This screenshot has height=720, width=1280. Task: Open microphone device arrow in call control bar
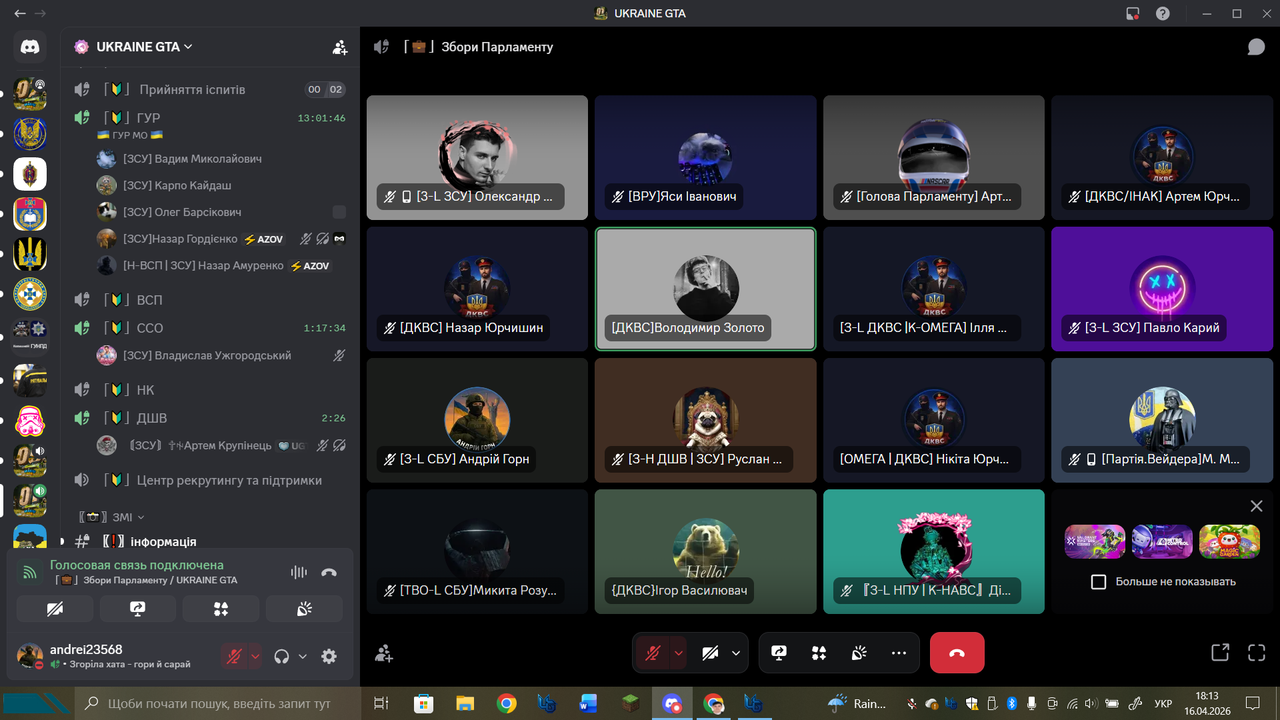pyautogui.click(x=679, y=653)
